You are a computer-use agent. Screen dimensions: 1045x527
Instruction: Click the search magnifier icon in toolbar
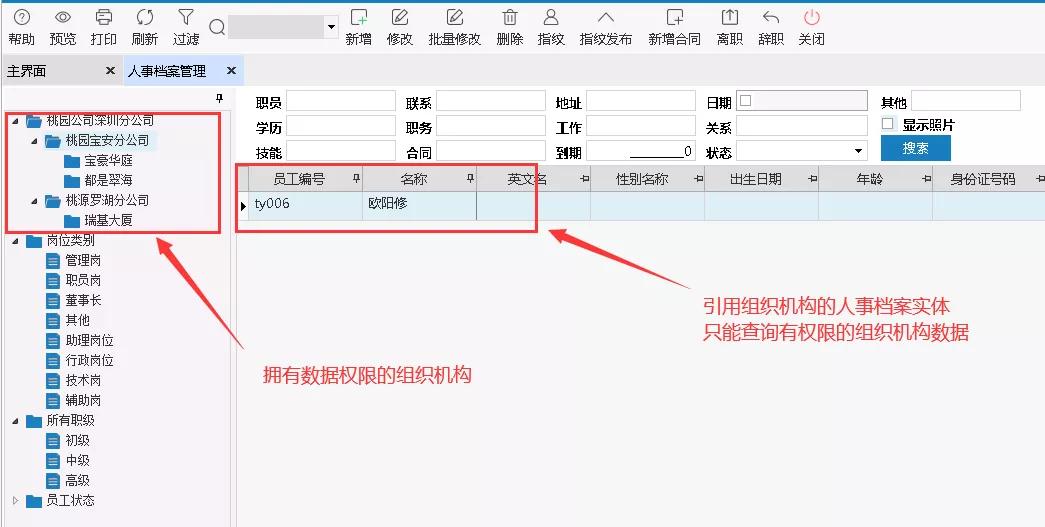[x=217, y=27]
